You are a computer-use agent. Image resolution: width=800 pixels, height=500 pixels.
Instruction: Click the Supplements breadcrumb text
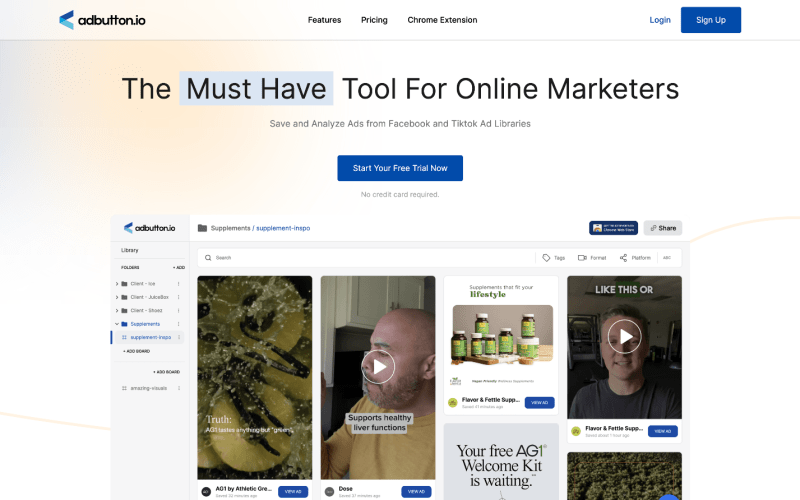point(230,228)
